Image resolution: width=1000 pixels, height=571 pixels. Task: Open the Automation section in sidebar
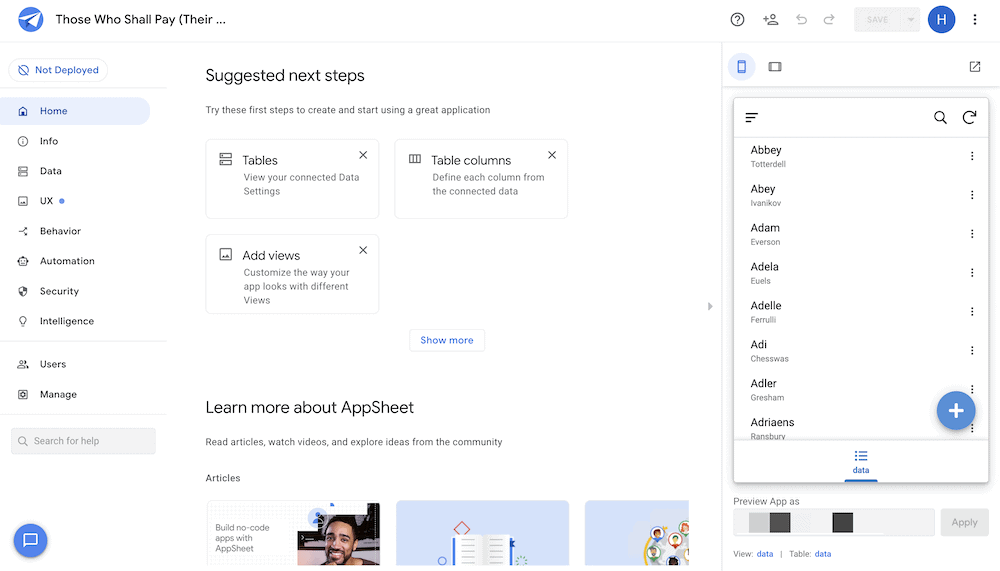(67, 261)
